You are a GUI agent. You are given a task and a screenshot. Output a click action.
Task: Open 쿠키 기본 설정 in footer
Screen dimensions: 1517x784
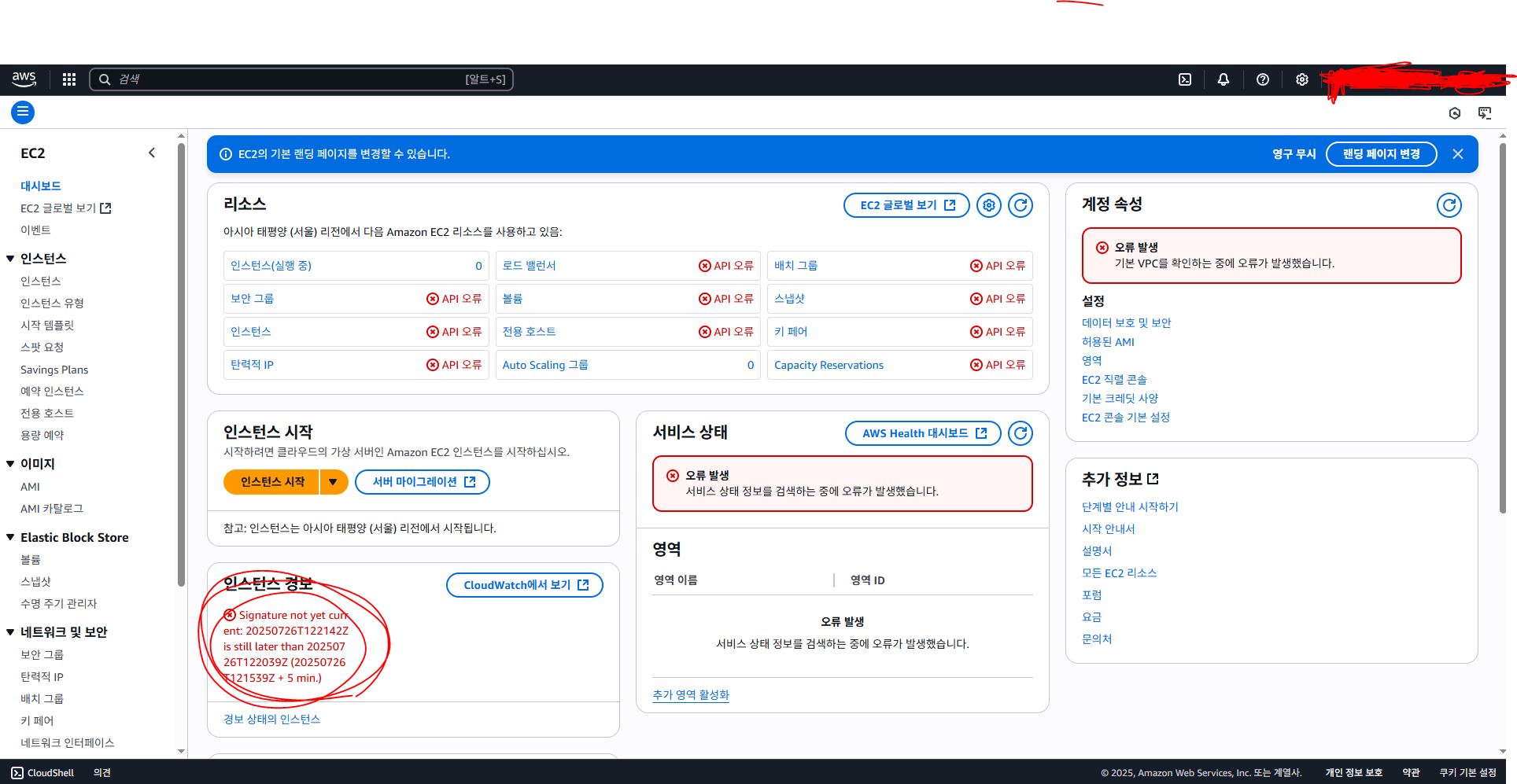[1468, 773]
